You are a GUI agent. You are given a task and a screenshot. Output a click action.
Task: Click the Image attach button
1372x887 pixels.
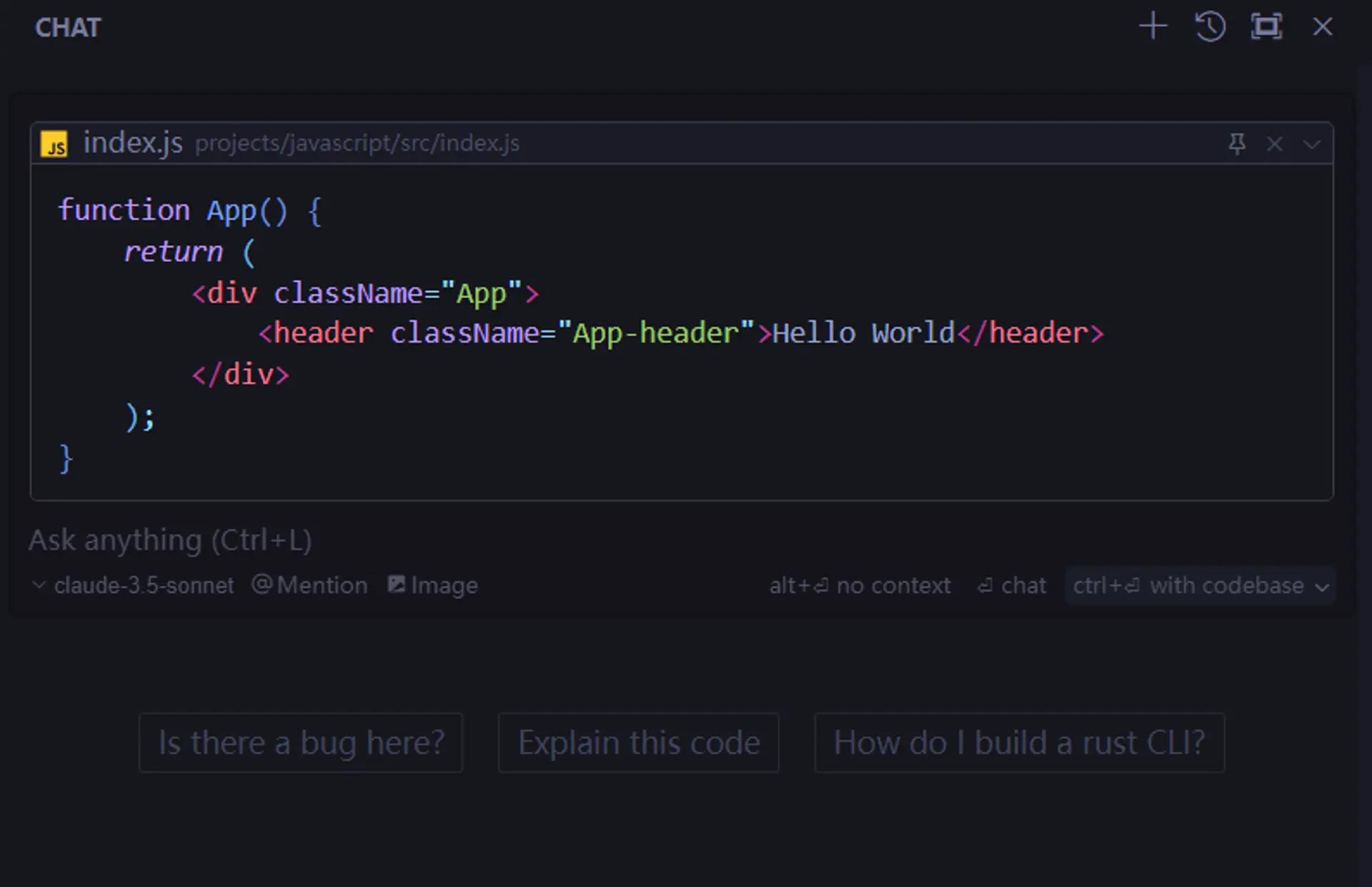click(432, 585)
